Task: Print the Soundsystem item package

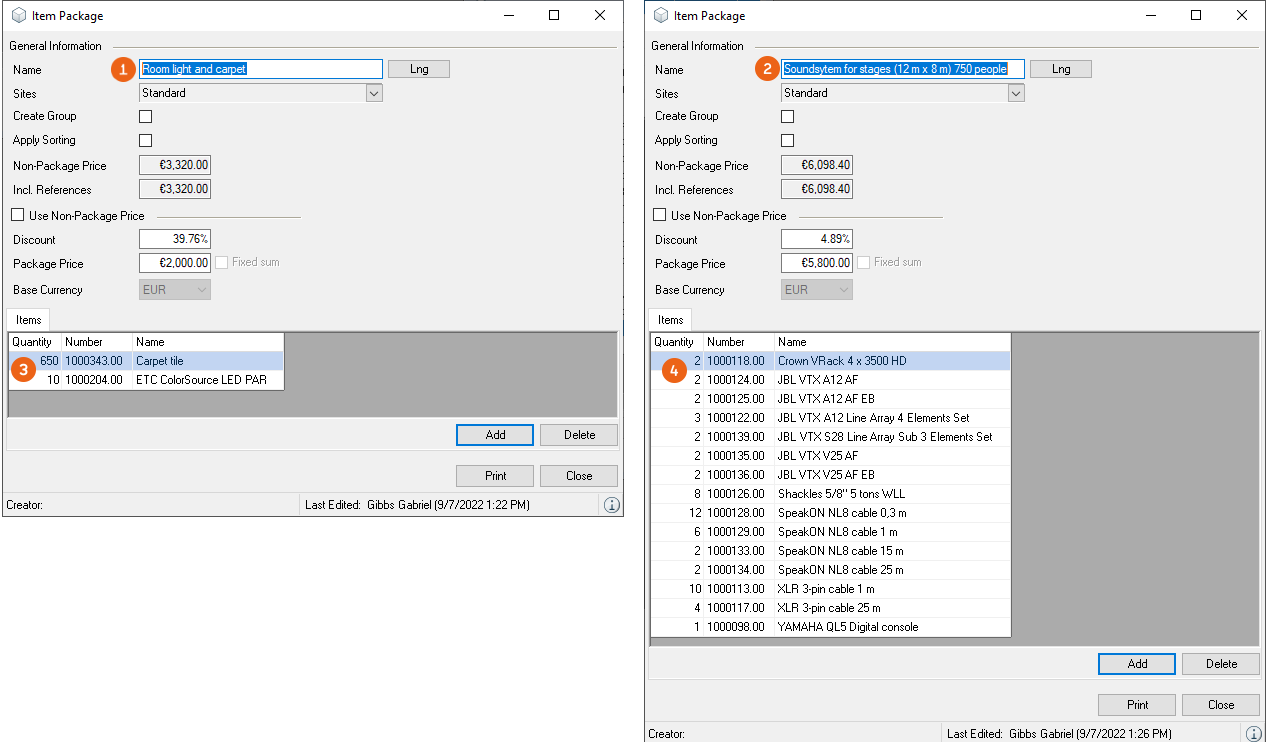Action: (1137, 704)
